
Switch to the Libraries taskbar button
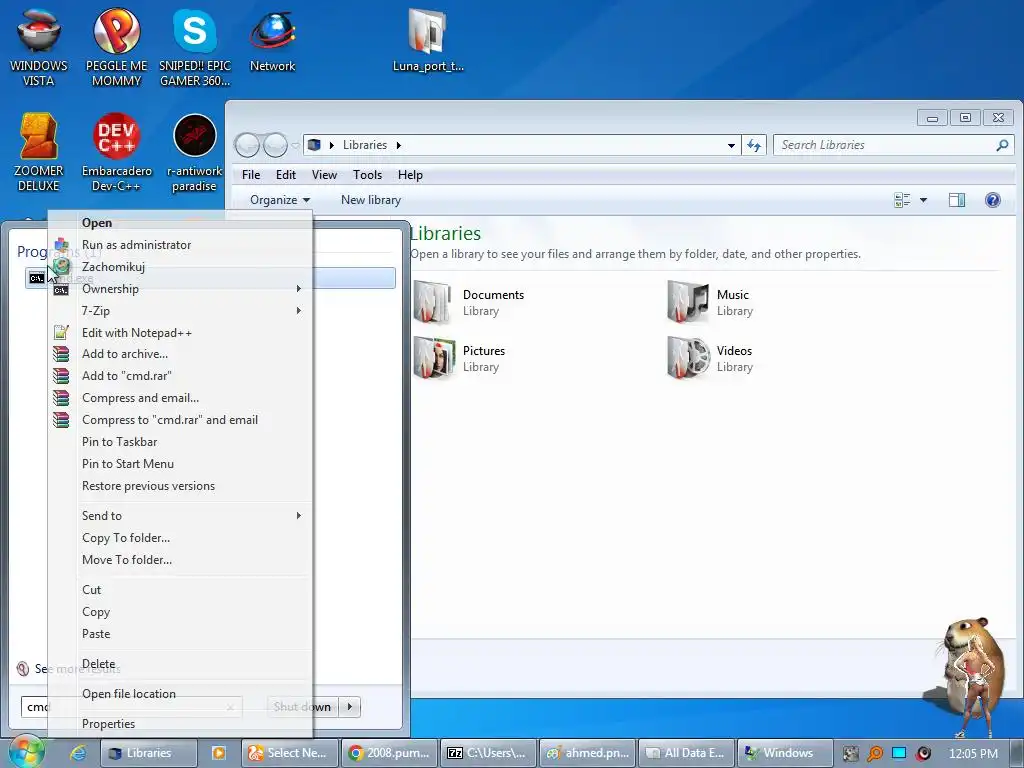[x=148, y=753]
